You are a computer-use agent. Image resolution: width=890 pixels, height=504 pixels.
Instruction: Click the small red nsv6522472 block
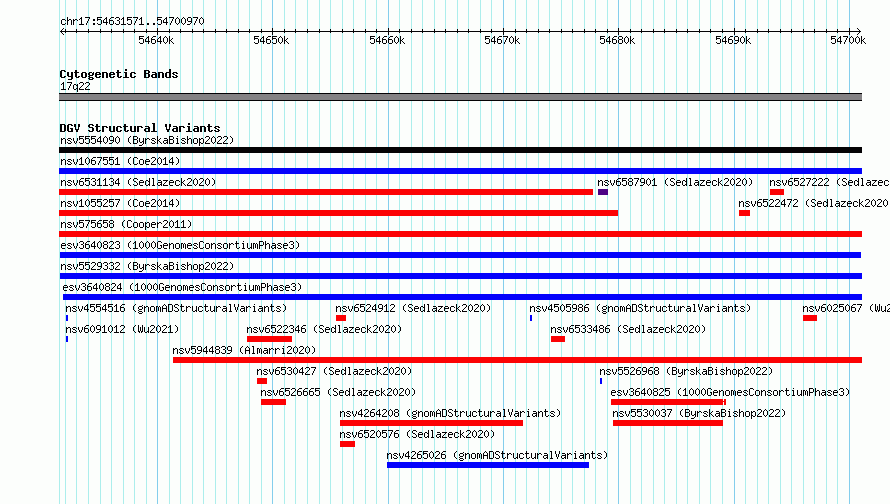click(745, 213)
